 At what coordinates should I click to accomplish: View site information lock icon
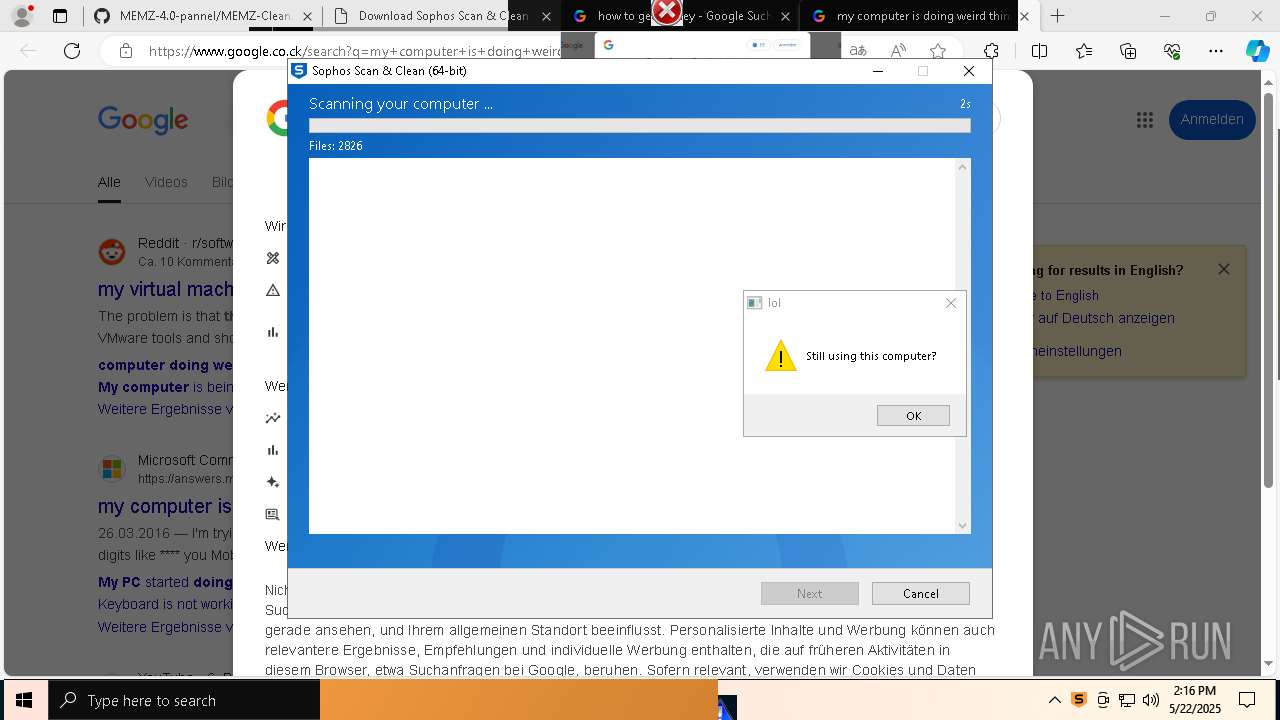[125, 51]
